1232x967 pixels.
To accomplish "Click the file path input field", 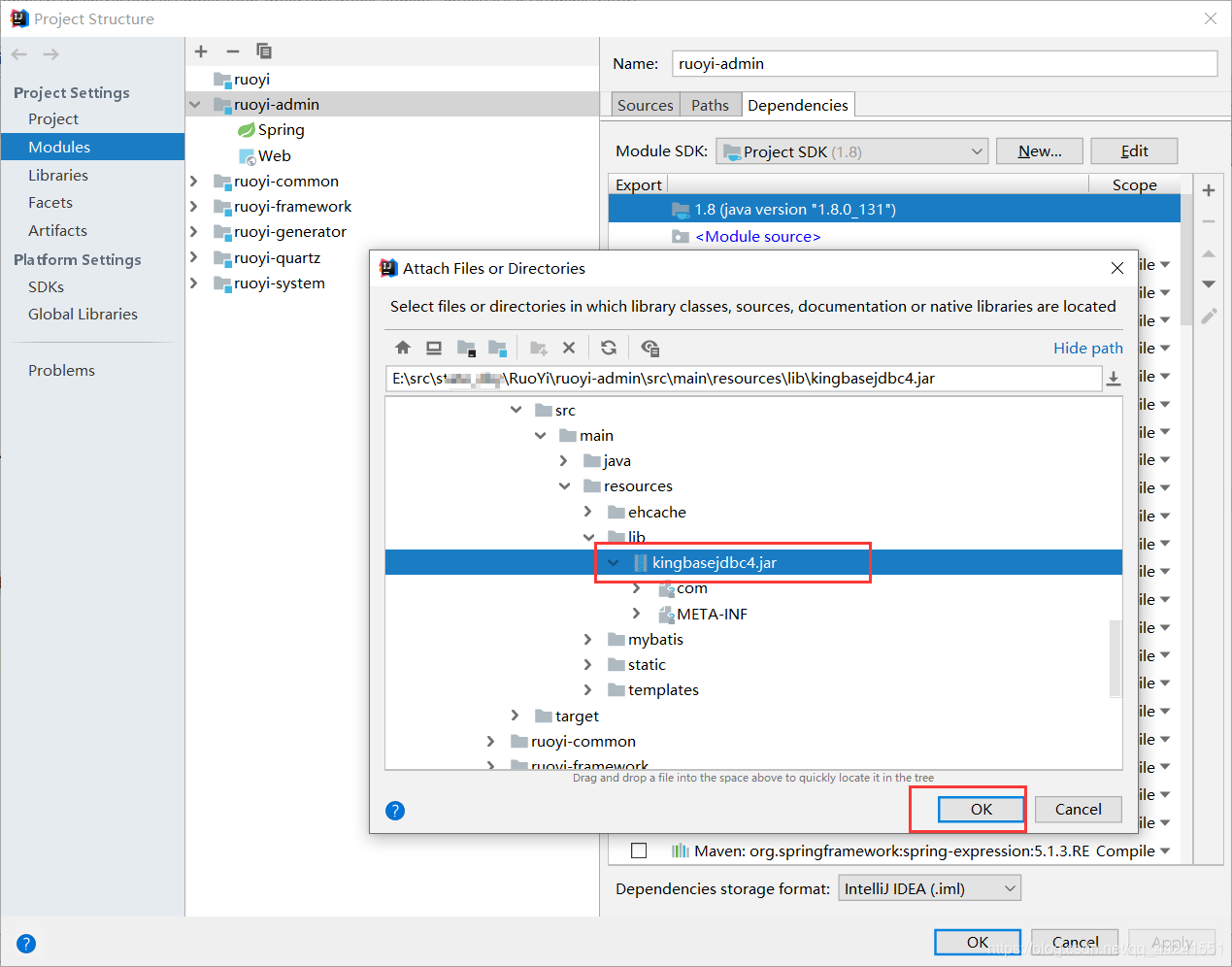I will (x=744, y=379).
